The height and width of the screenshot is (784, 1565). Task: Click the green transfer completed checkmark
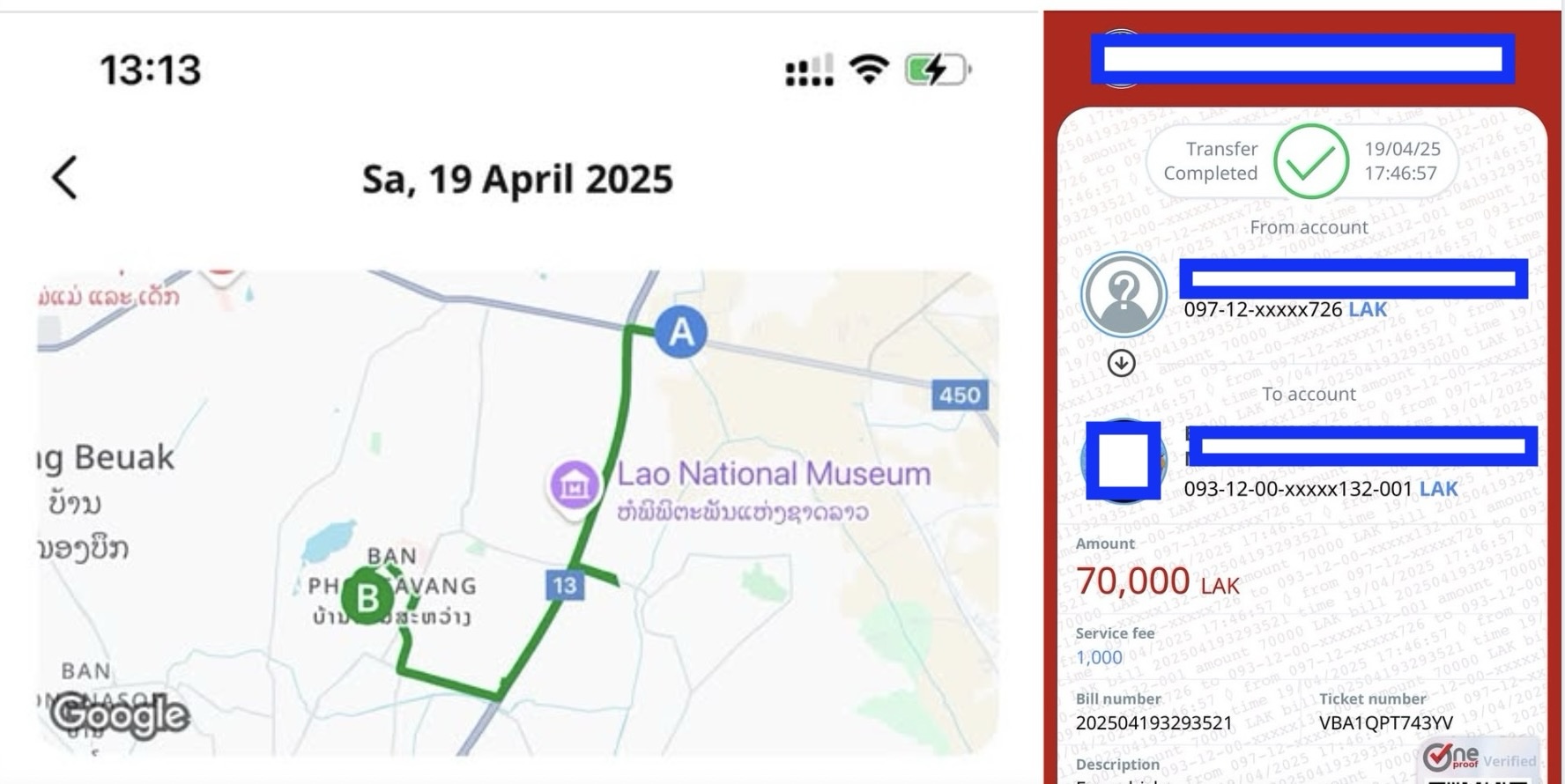(1310, 161)
